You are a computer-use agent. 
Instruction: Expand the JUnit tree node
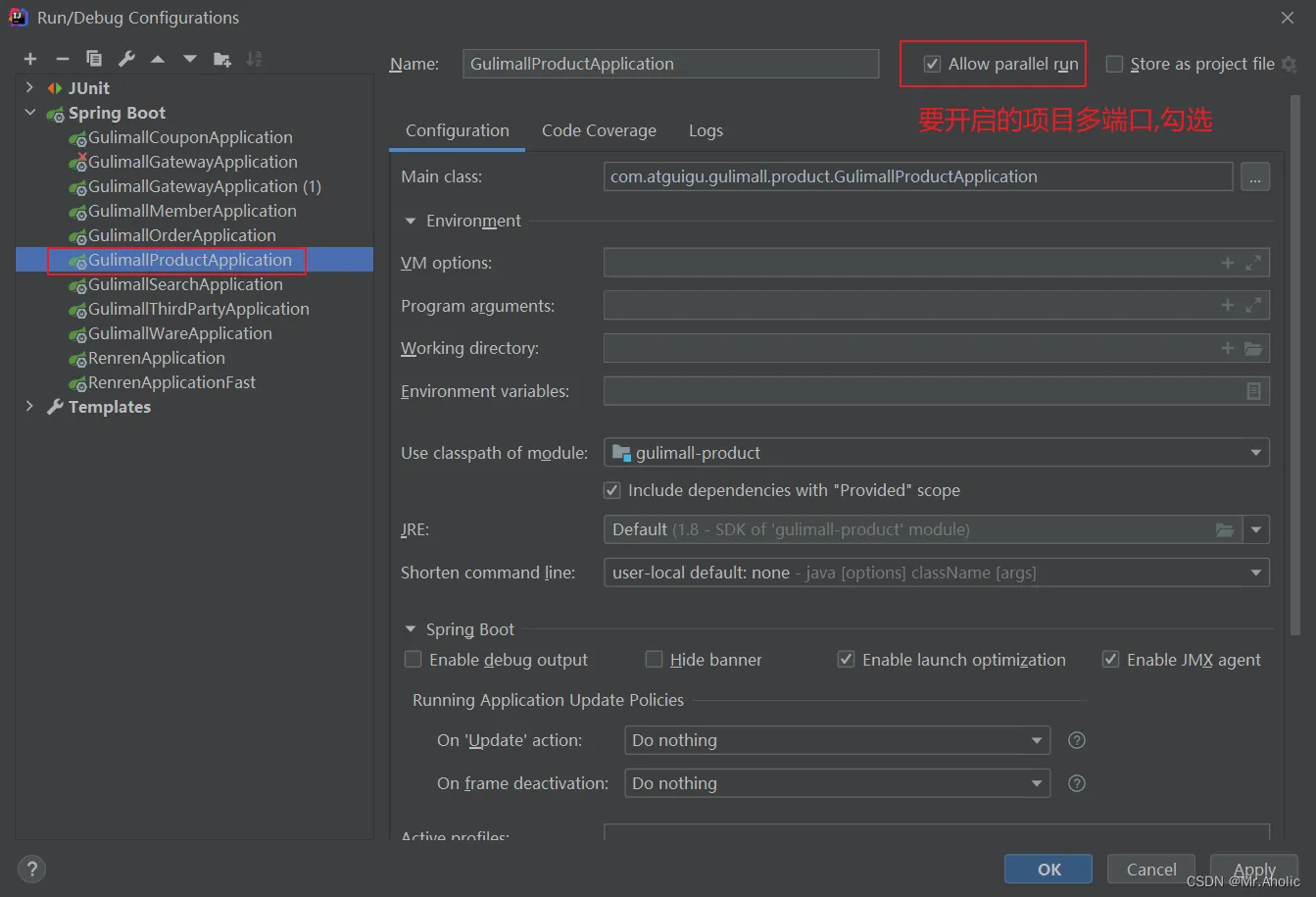click(x=29, y=88)
